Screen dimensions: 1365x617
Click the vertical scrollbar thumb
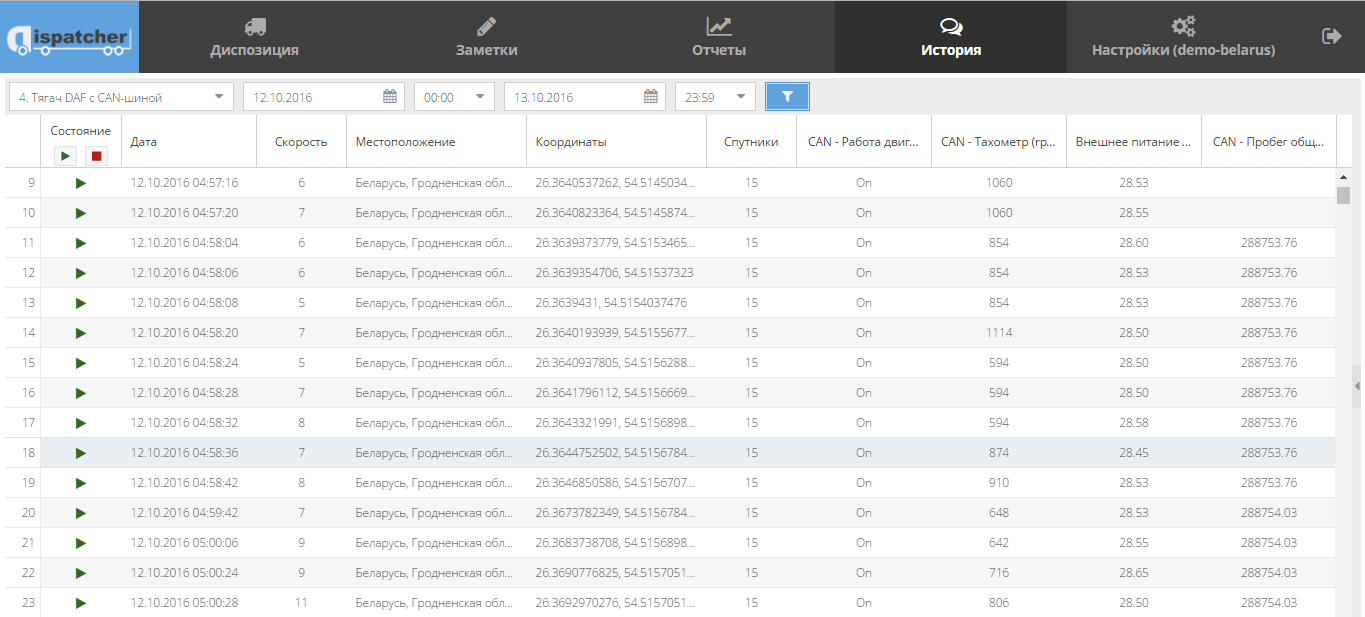1343,195
